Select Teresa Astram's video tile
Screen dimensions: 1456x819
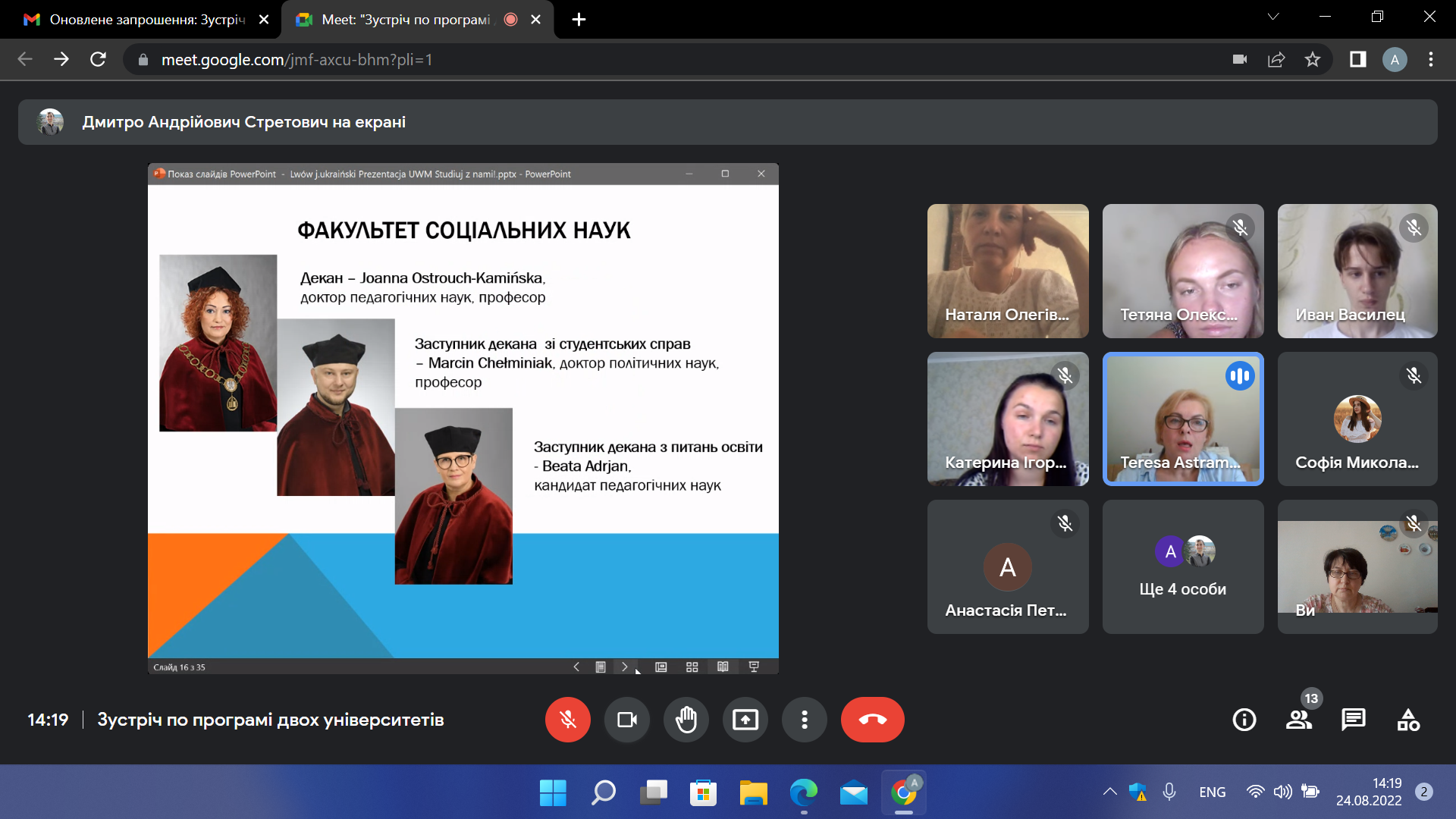click(1182, 419)
